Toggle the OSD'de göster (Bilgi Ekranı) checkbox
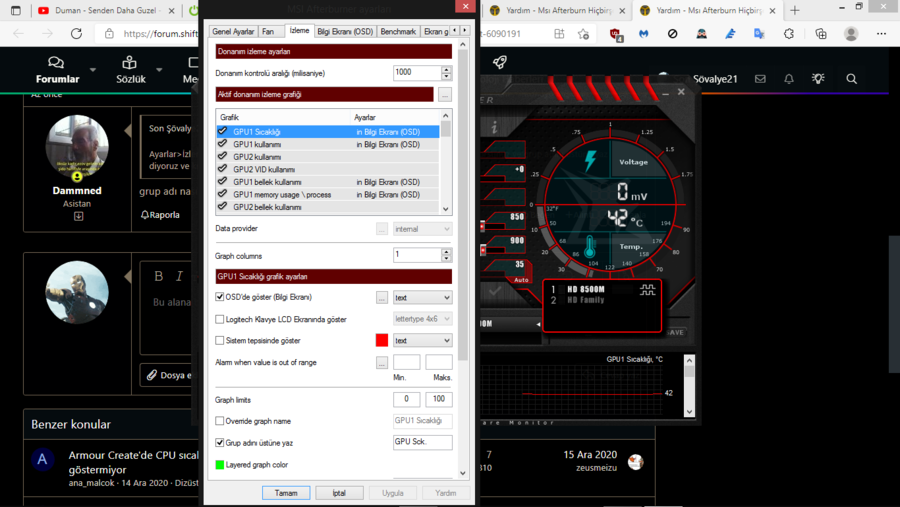Viewport: 900px width, 507px height. tap(219, 297)
